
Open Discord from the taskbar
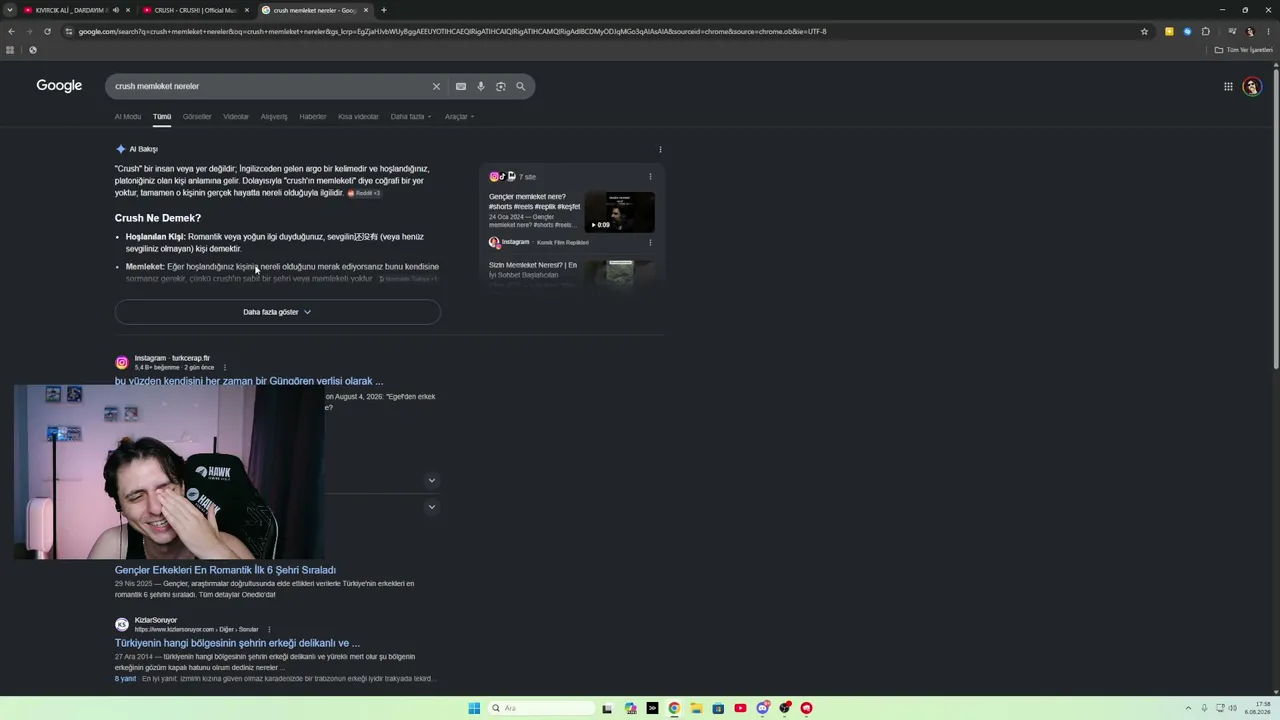tap(763, 708)
